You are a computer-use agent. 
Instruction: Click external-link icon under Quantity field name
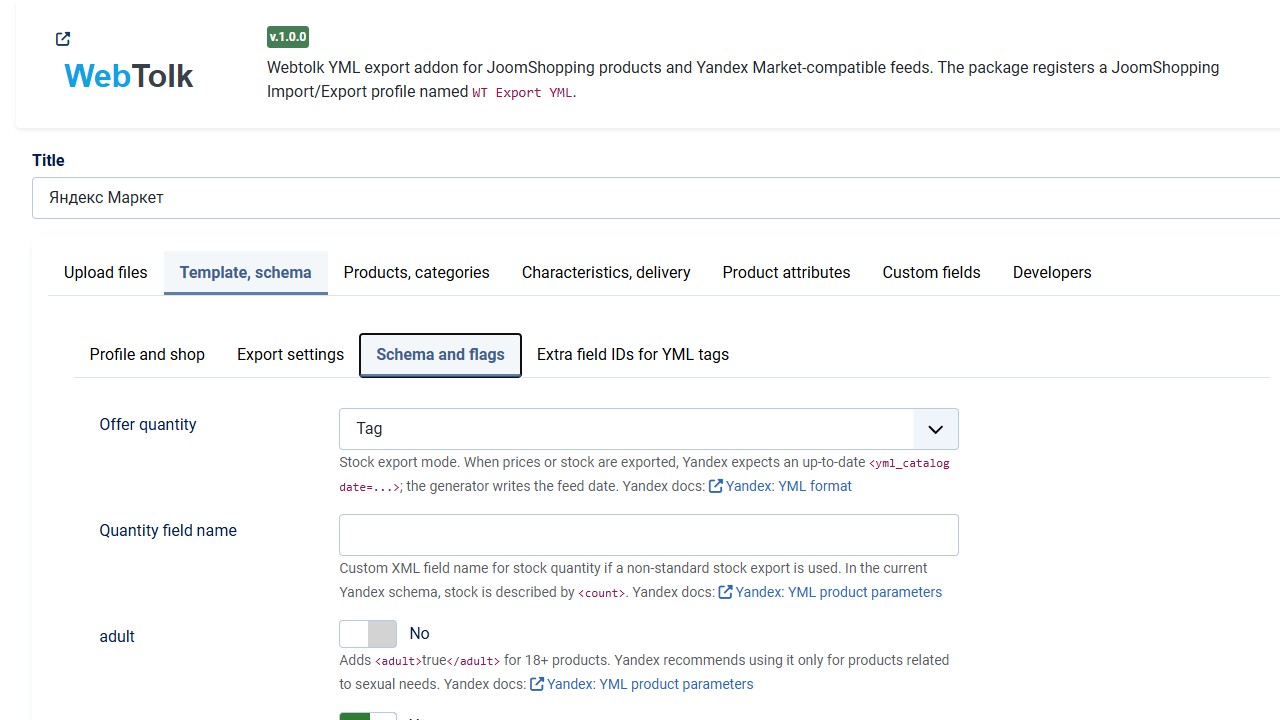pos(726,592)
